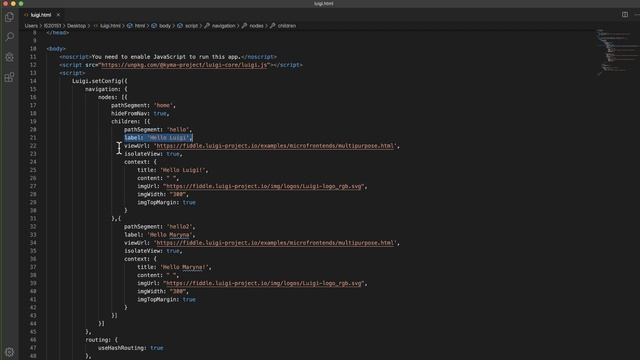Click the script breadcrumb
This screenshot has width=640, height=360.
point(191,26)
